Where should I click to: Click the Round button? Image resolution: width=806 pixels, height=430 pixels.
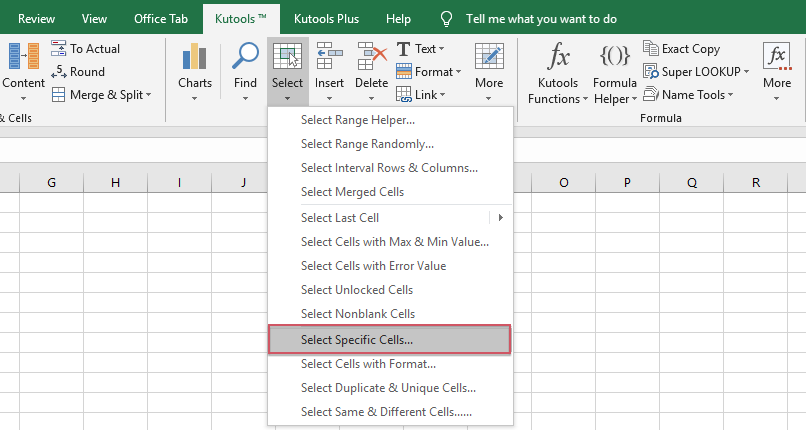click(x=87, y=72)
